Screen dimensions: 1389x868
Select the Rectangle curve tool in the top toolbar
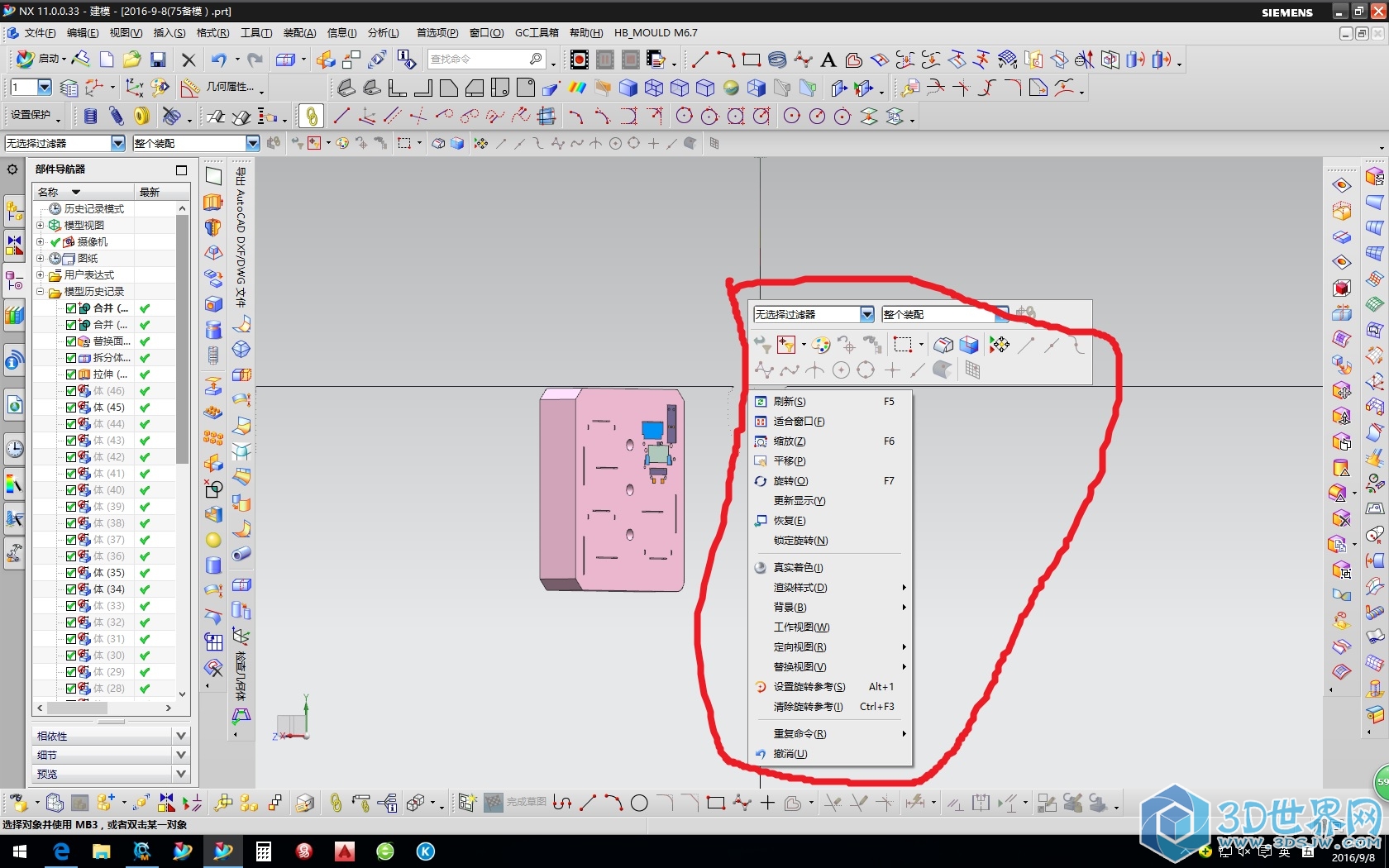tap(752, 60)
